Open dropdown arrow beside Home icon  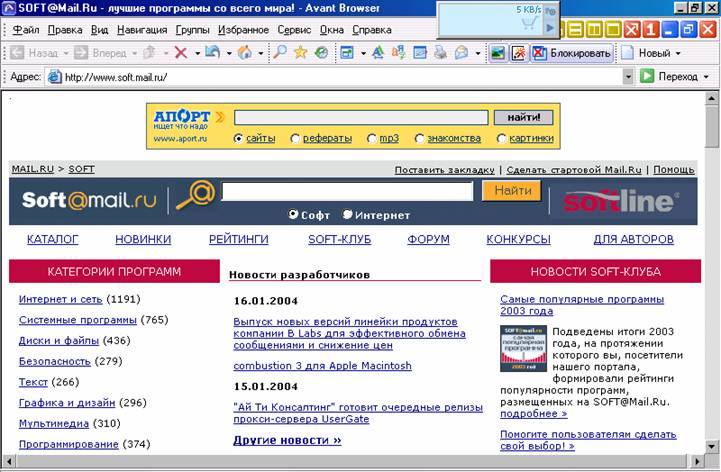[261, 53]
